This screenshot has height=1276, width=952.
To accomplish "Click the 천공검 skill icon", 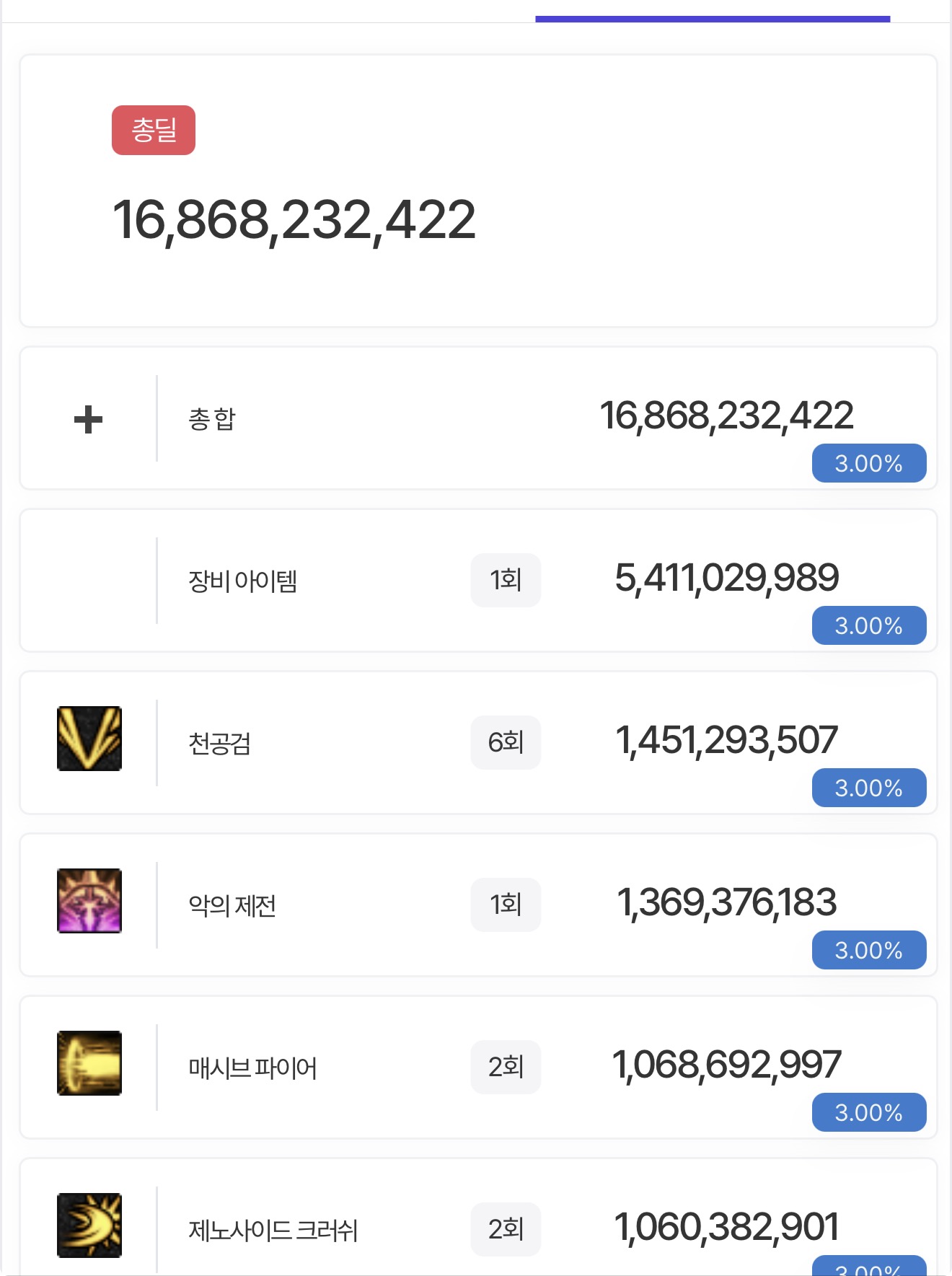I will tap(89, 739).
